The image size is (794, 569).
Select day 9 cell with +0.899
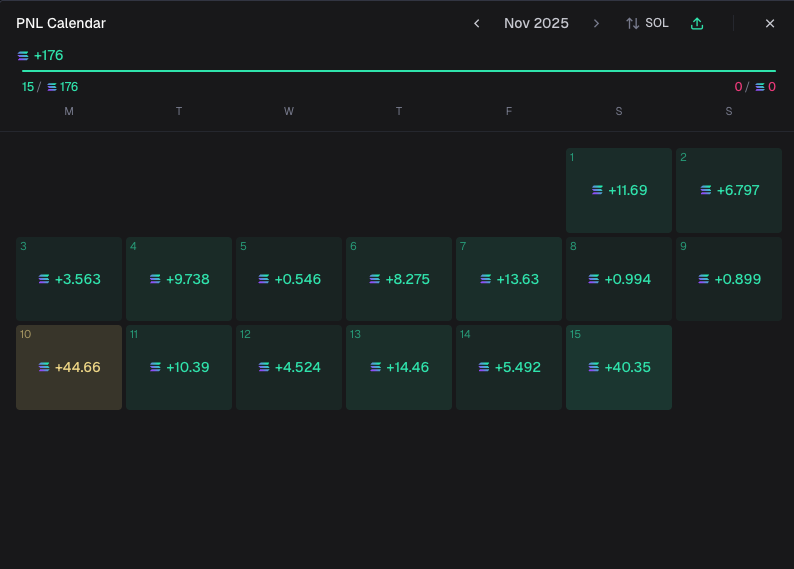point(729,279)
